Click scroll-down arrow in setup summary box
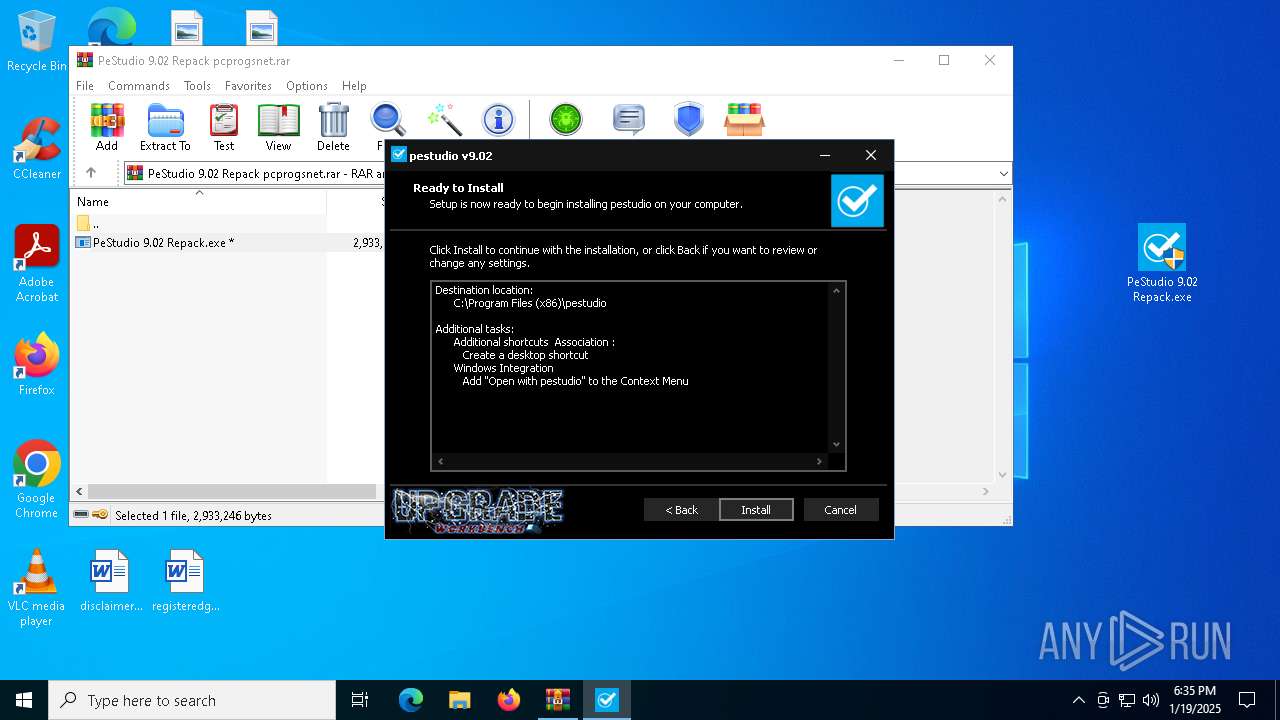1280x720 pixels. [836, 445]
